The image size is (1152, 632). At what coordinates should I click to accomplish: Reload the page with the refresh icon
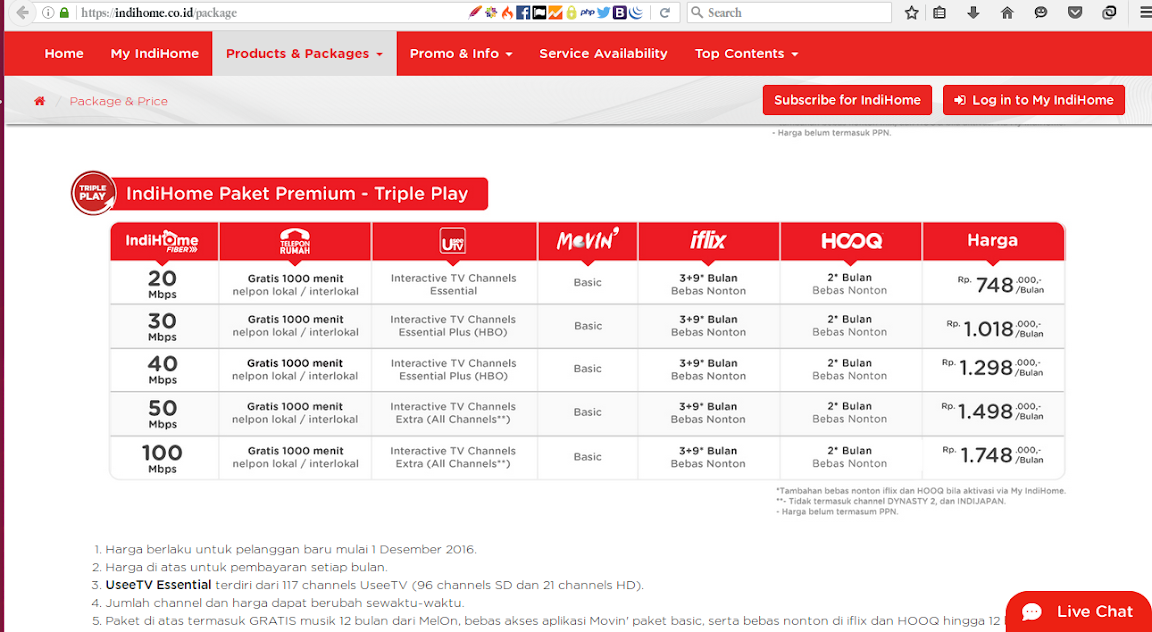point(665,12)
